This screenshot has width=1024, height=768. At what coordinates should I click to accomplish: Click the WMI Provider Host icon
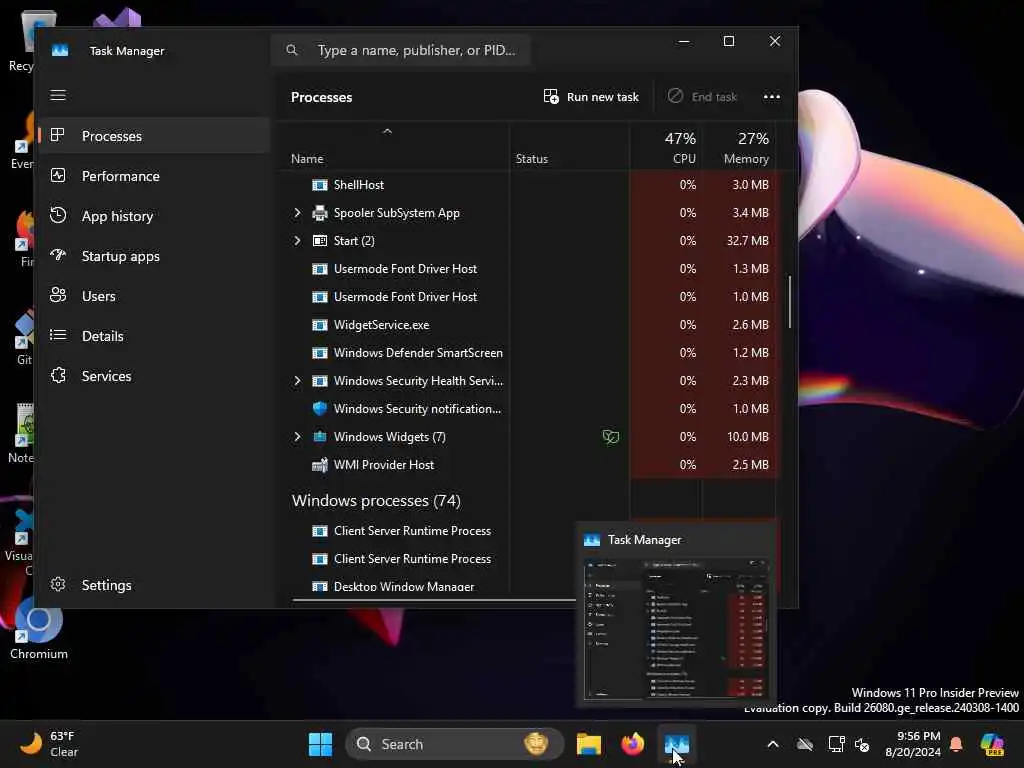tap(319, 465)
